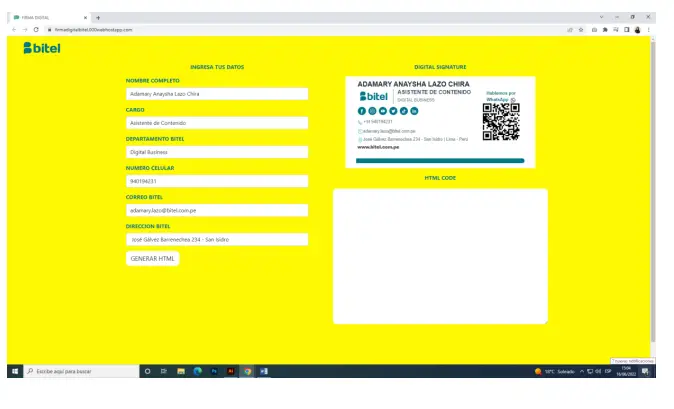Open a new browser tab with plus

[98, 18]
